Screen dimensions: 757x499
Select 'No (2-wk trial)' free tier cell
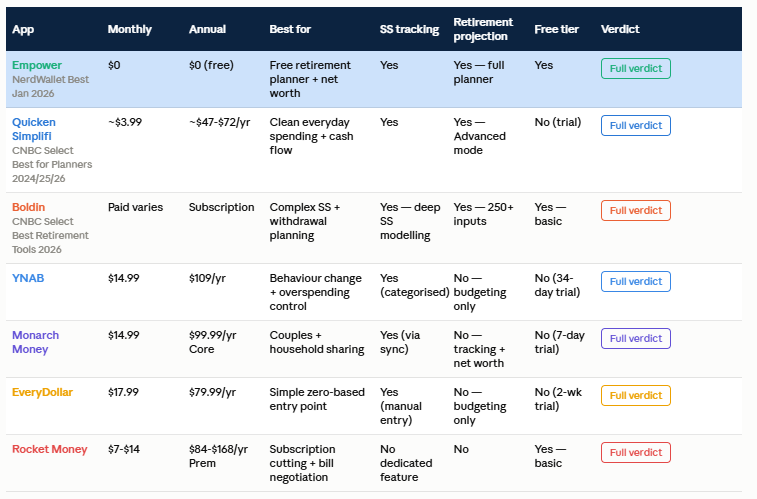click(558, 399)
